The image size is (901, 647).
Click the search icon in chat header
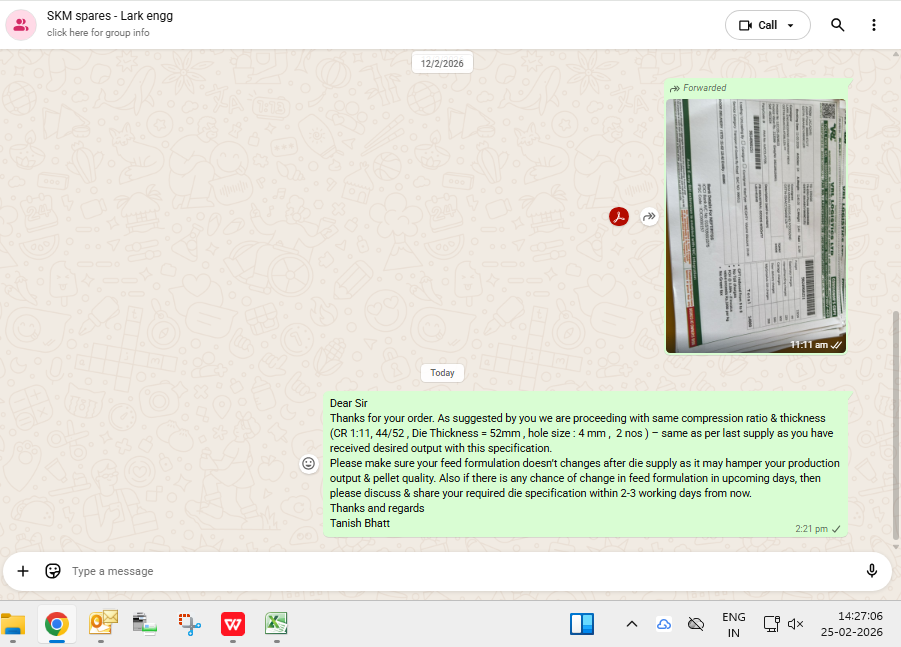click(x=838, y=25)
